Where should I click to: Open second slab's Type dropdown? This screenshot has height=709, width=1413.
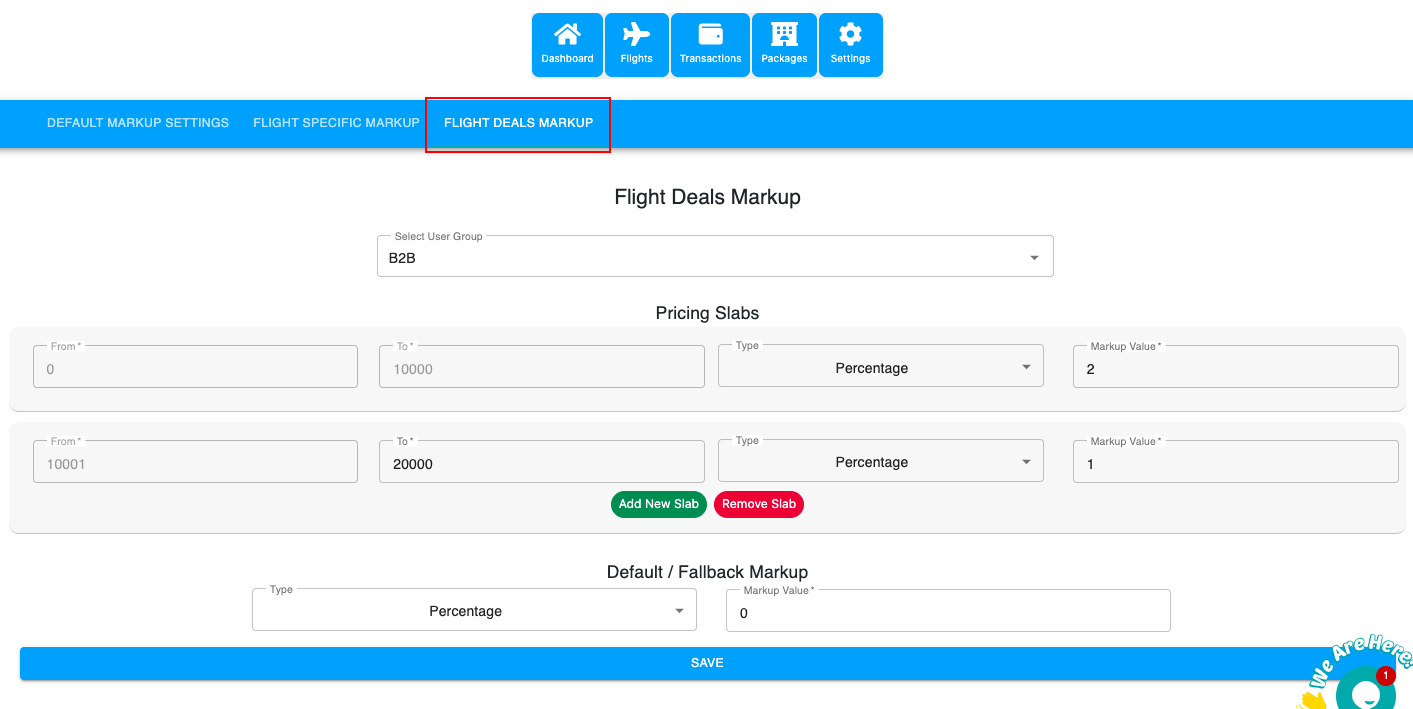(x=880, y=462)
